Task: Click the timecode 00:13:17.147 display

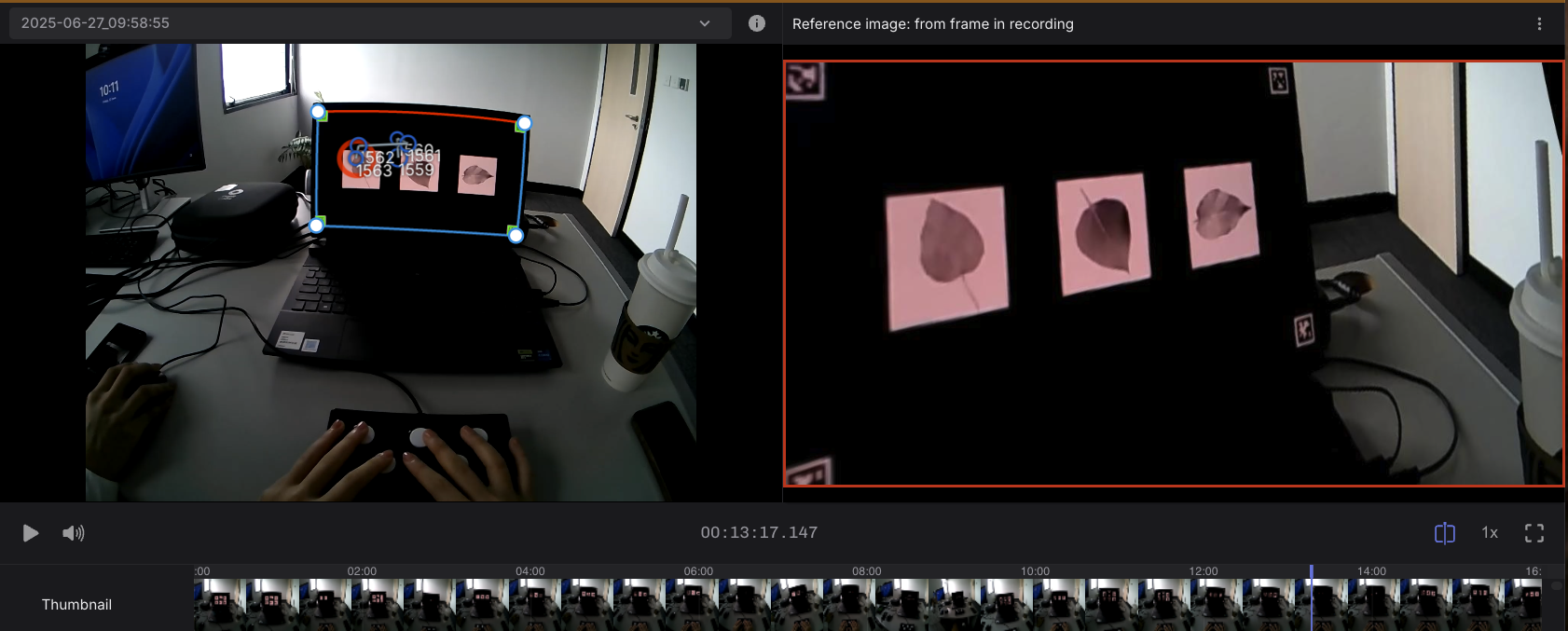Action: coord(759,533)
